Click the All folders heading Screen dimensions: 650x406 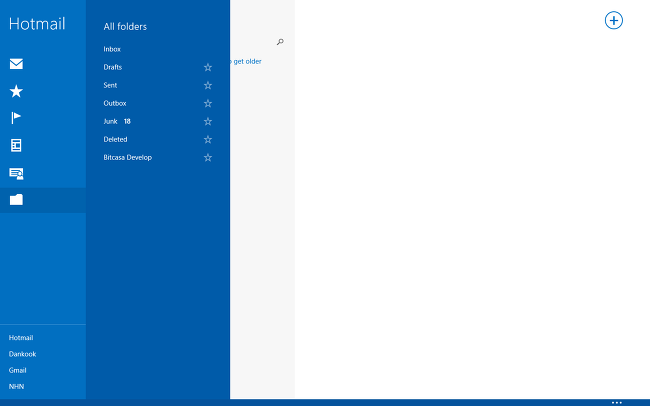tap(125, 27)
